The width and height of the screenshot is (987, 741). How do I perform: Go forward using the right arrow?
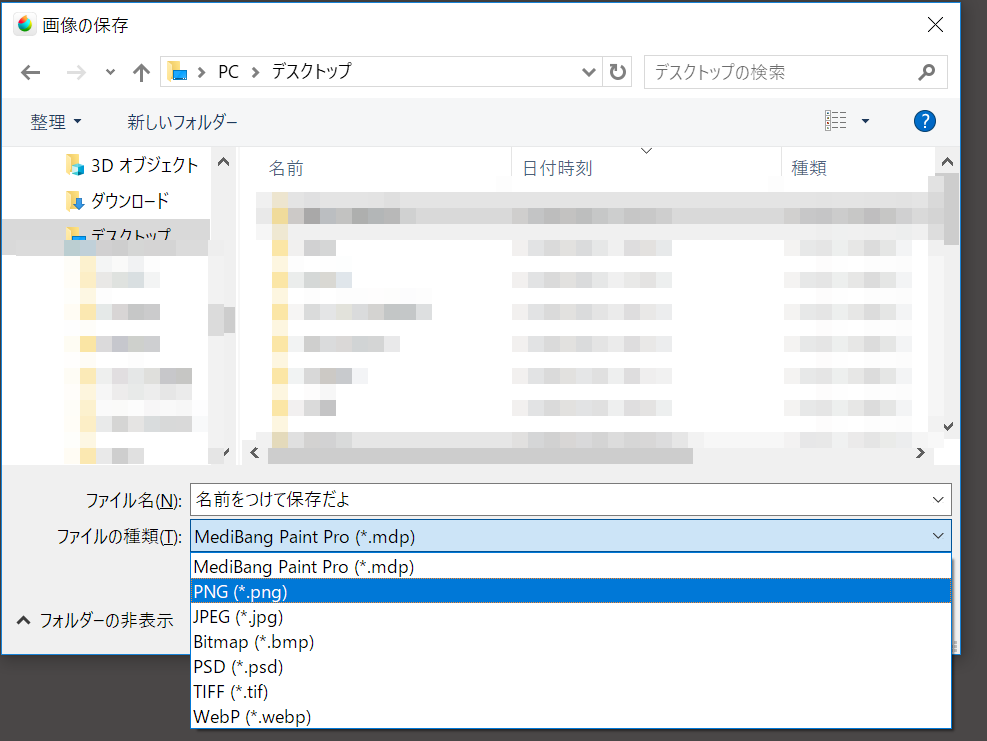point(76,72)
